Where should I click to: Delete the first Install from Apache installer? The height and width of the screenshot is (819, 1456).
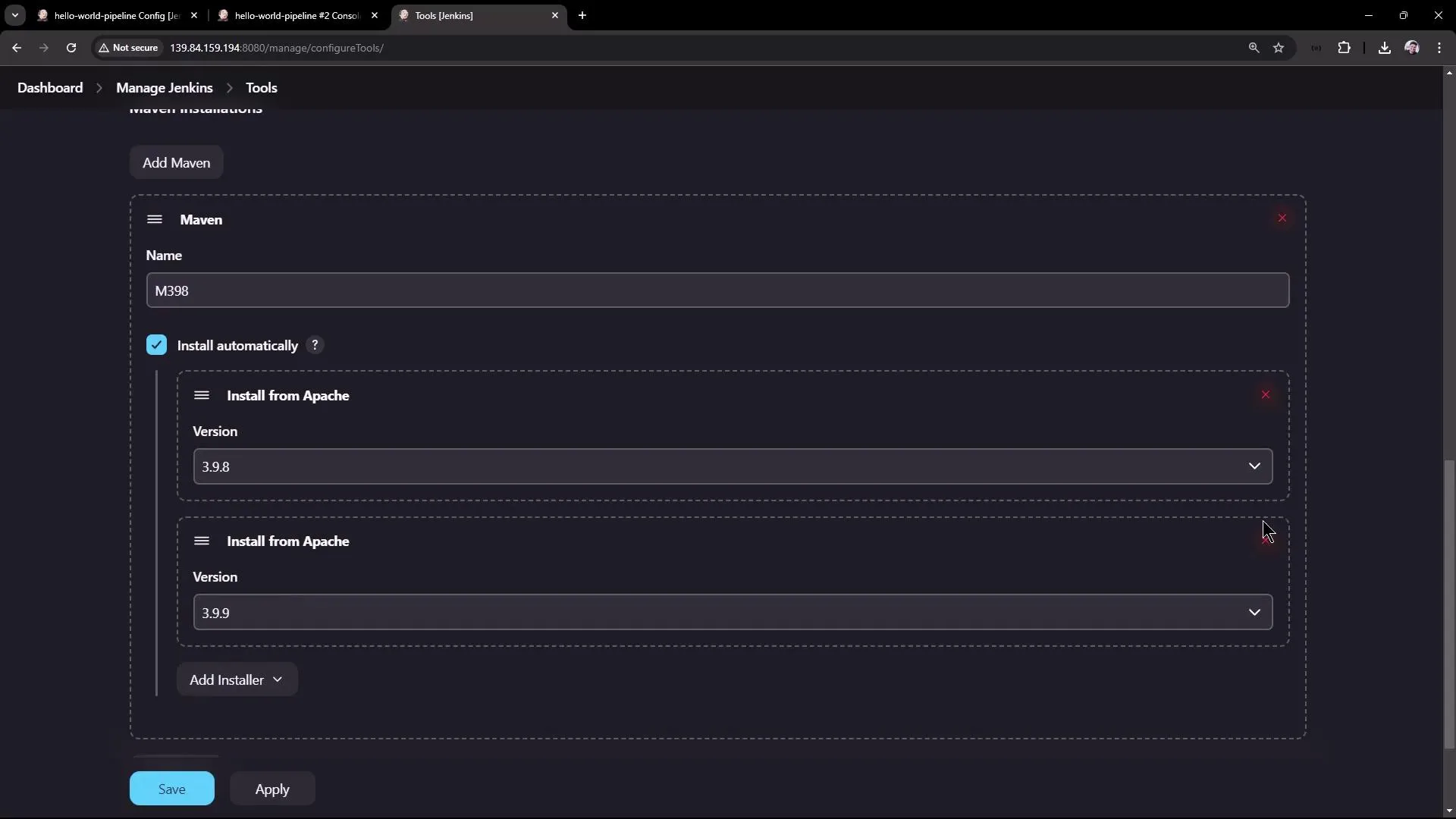click(1266, 394)
